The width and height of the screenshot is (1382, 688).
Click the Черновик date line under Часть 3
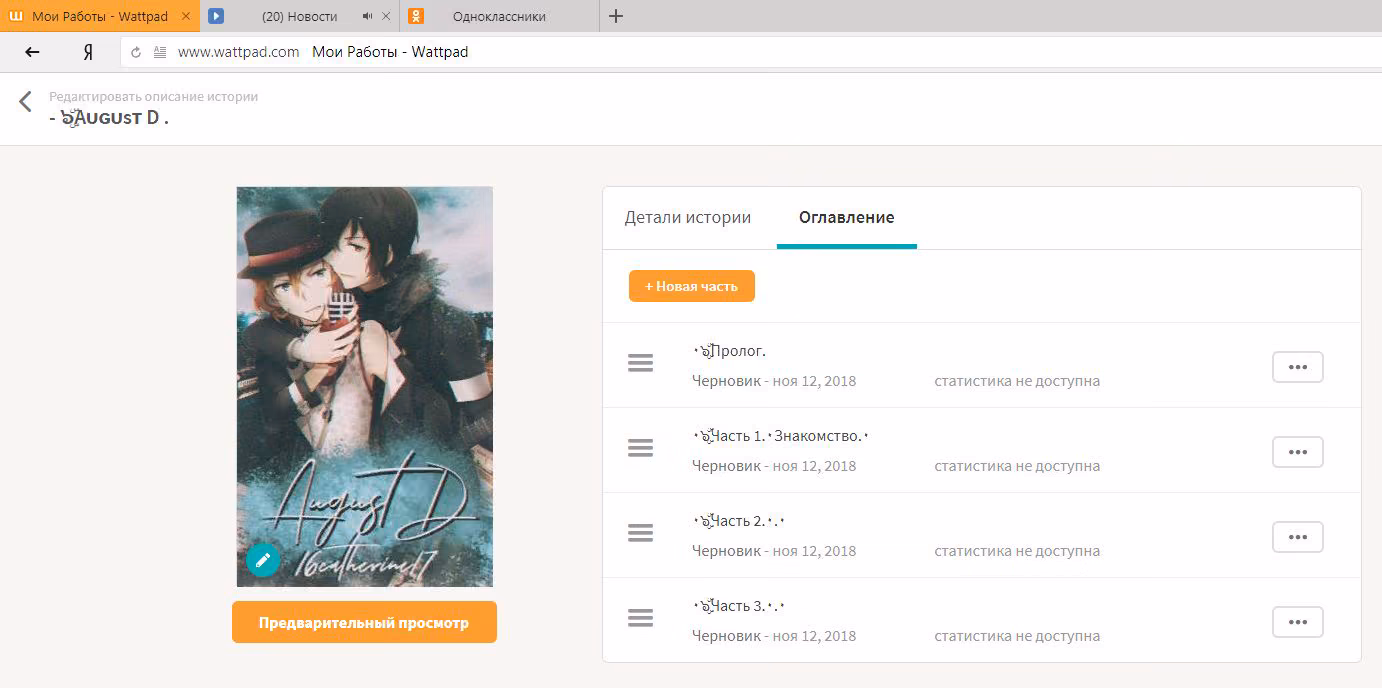(774, 636)
